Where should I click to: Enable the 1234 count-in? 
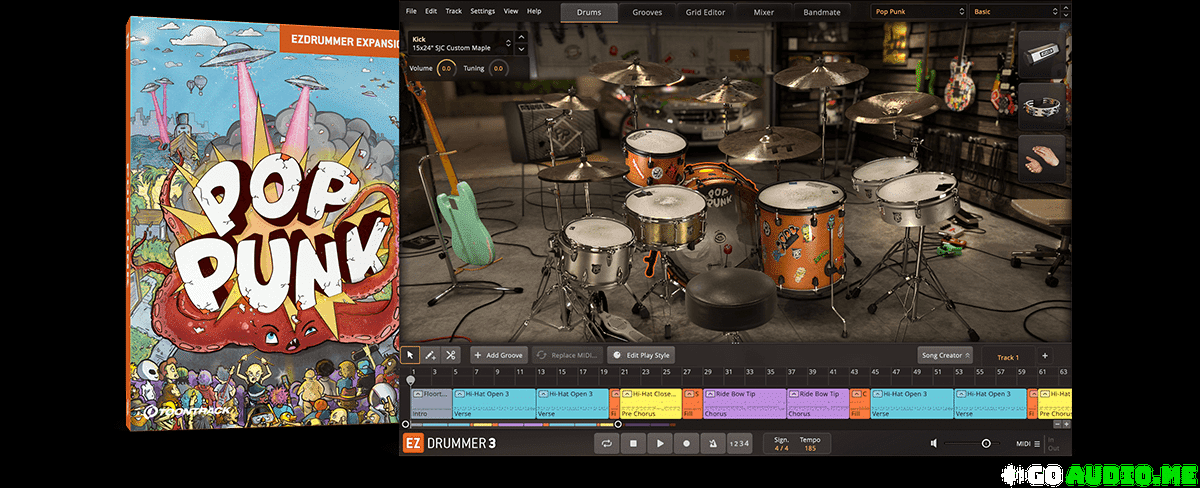pos(738,443)
